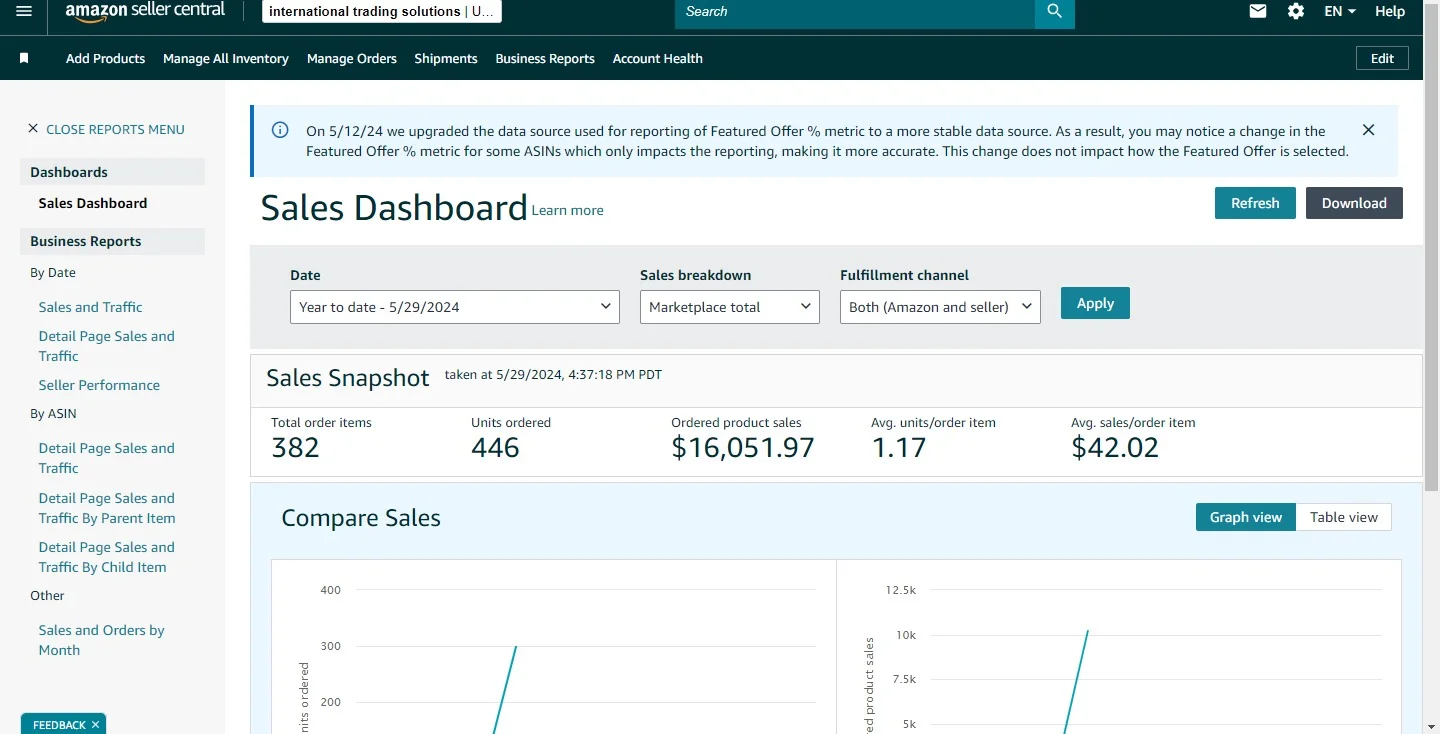Open Add Products in the top menu
Image resolution: width=1440 pixels, height=734 pixels.
pos(105,58)
